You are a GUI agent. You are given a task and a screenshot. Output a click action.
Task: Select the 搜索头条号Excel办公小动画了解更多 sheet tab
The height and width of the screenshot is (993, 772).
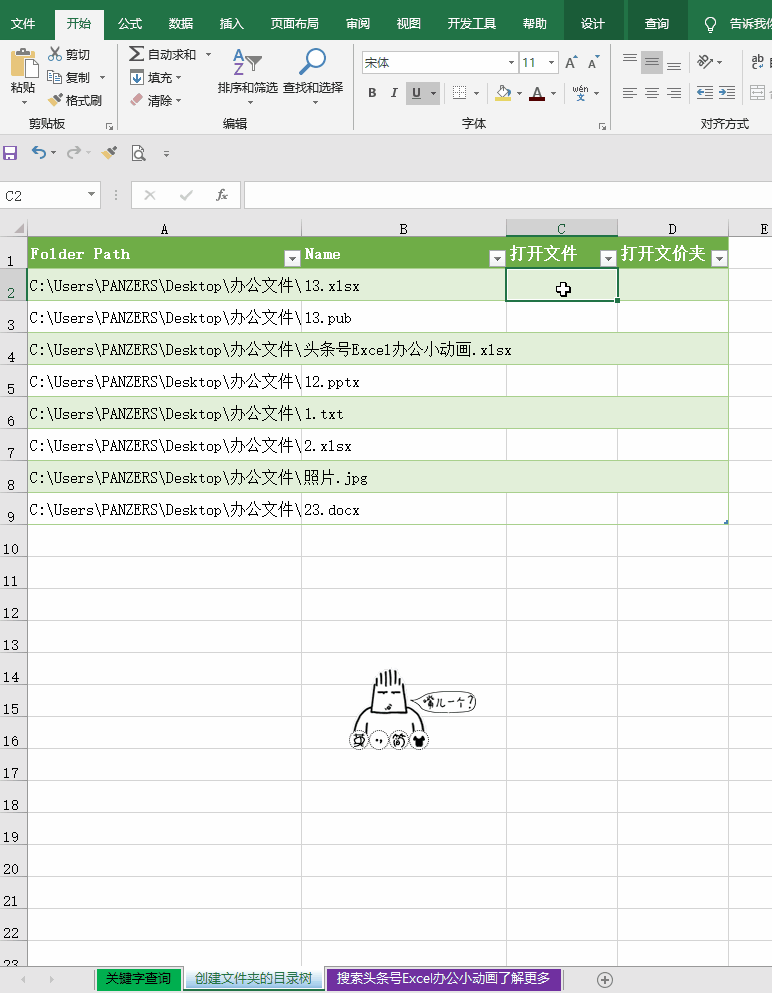(443, 979)
